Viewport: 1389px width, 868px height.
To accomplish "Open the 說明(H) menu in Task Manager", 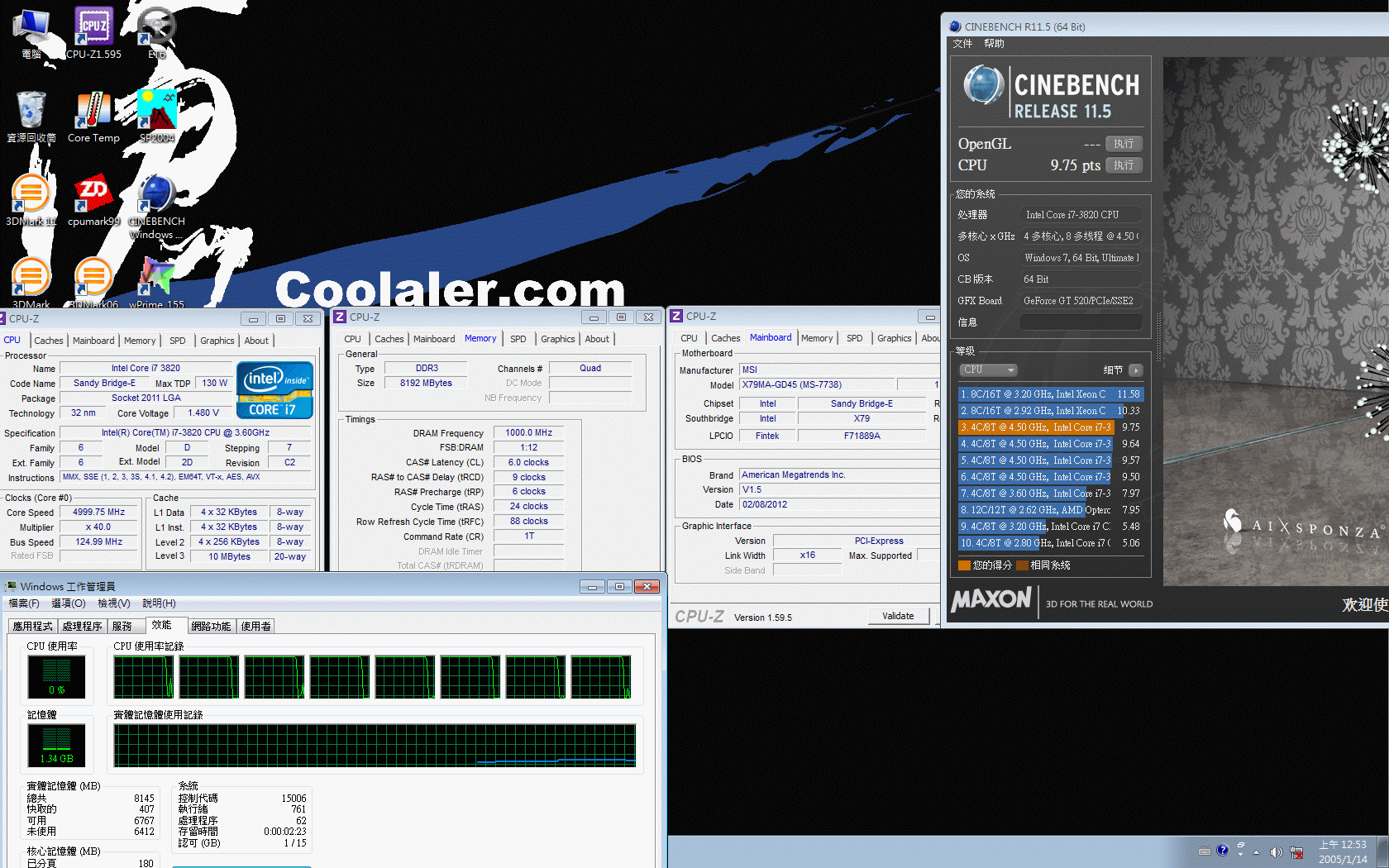I will point(159,603).
